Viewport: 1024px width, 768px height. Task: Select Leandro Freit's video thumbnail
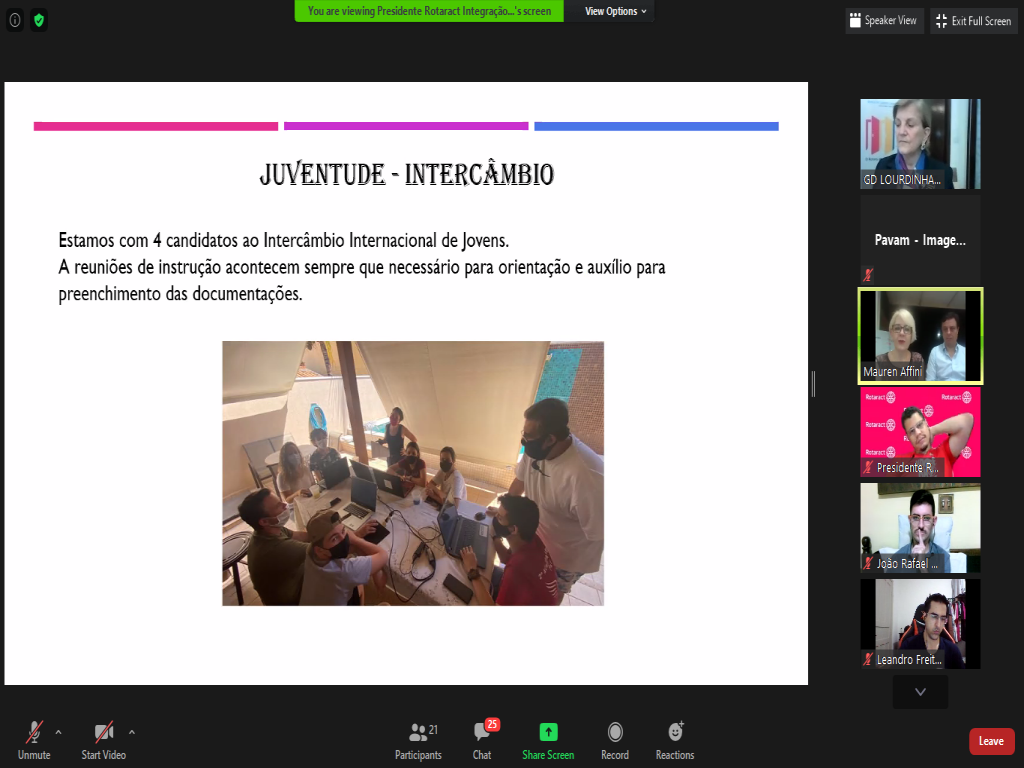920,624
